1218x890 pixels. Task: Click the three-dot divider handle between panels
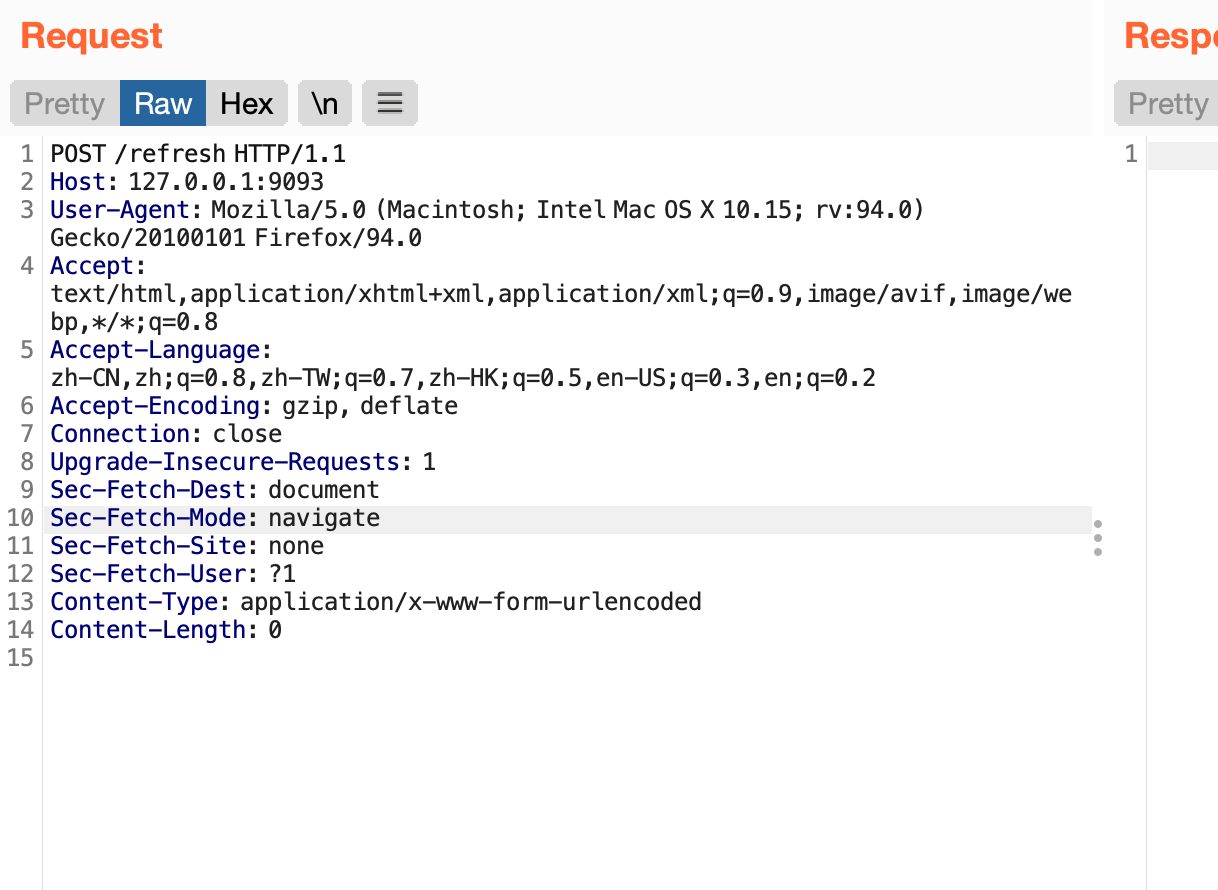point(1098,537)
